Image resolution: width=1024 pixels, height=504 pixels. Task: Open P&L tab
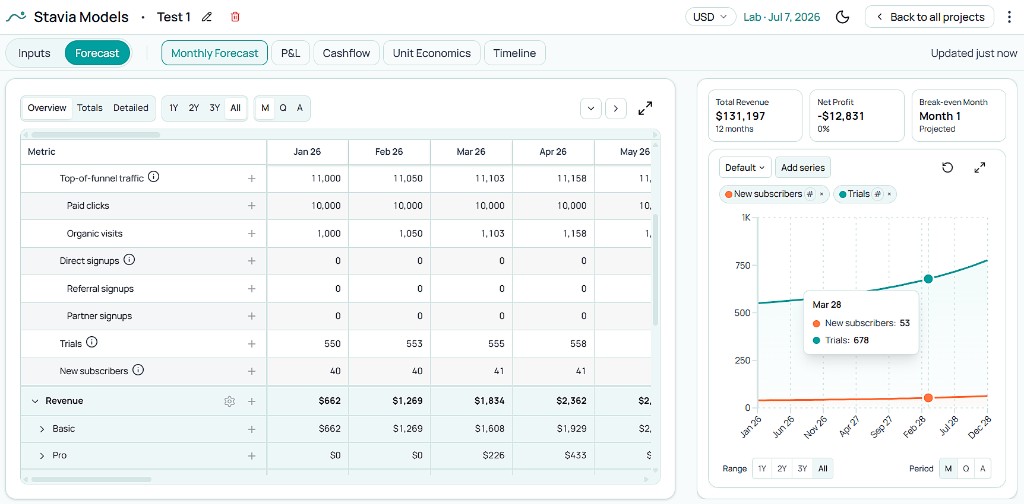click(x=291, y=54)
